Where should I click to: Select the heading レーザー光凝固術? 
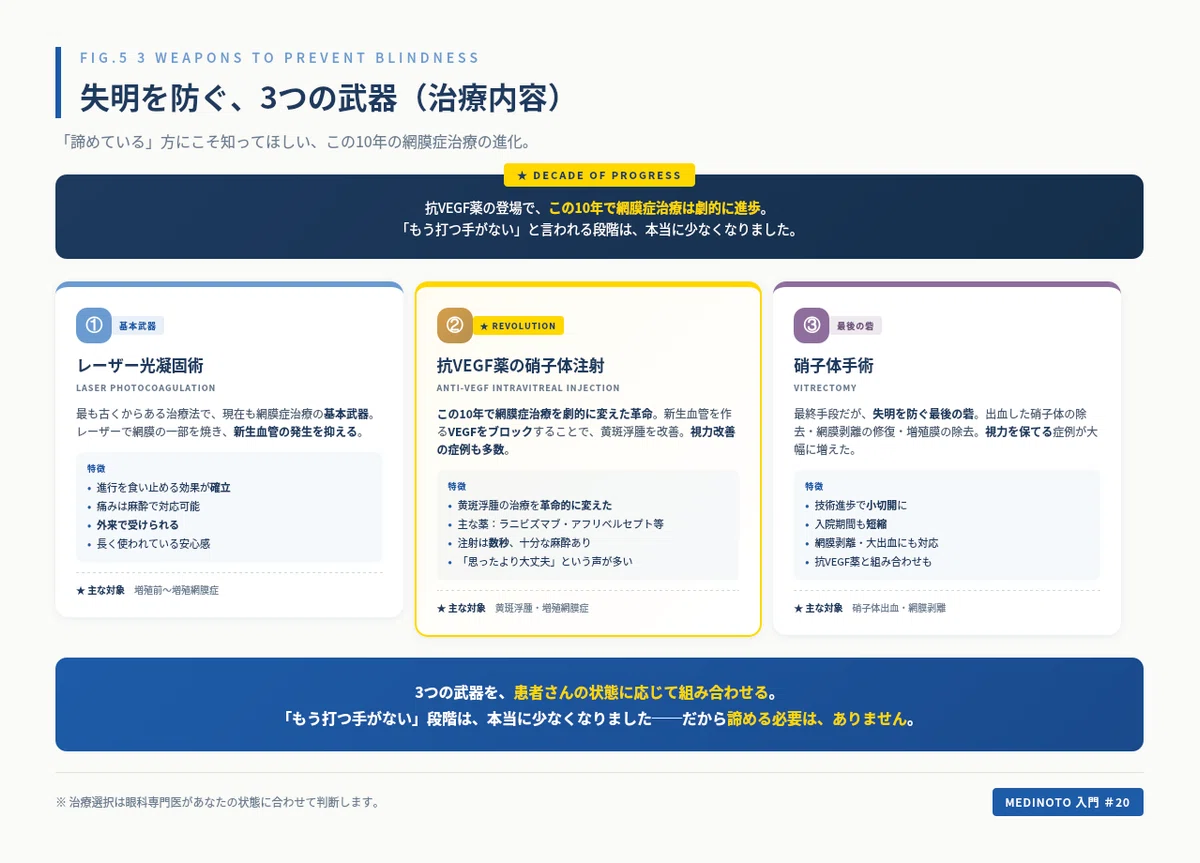tap(140, 366)
